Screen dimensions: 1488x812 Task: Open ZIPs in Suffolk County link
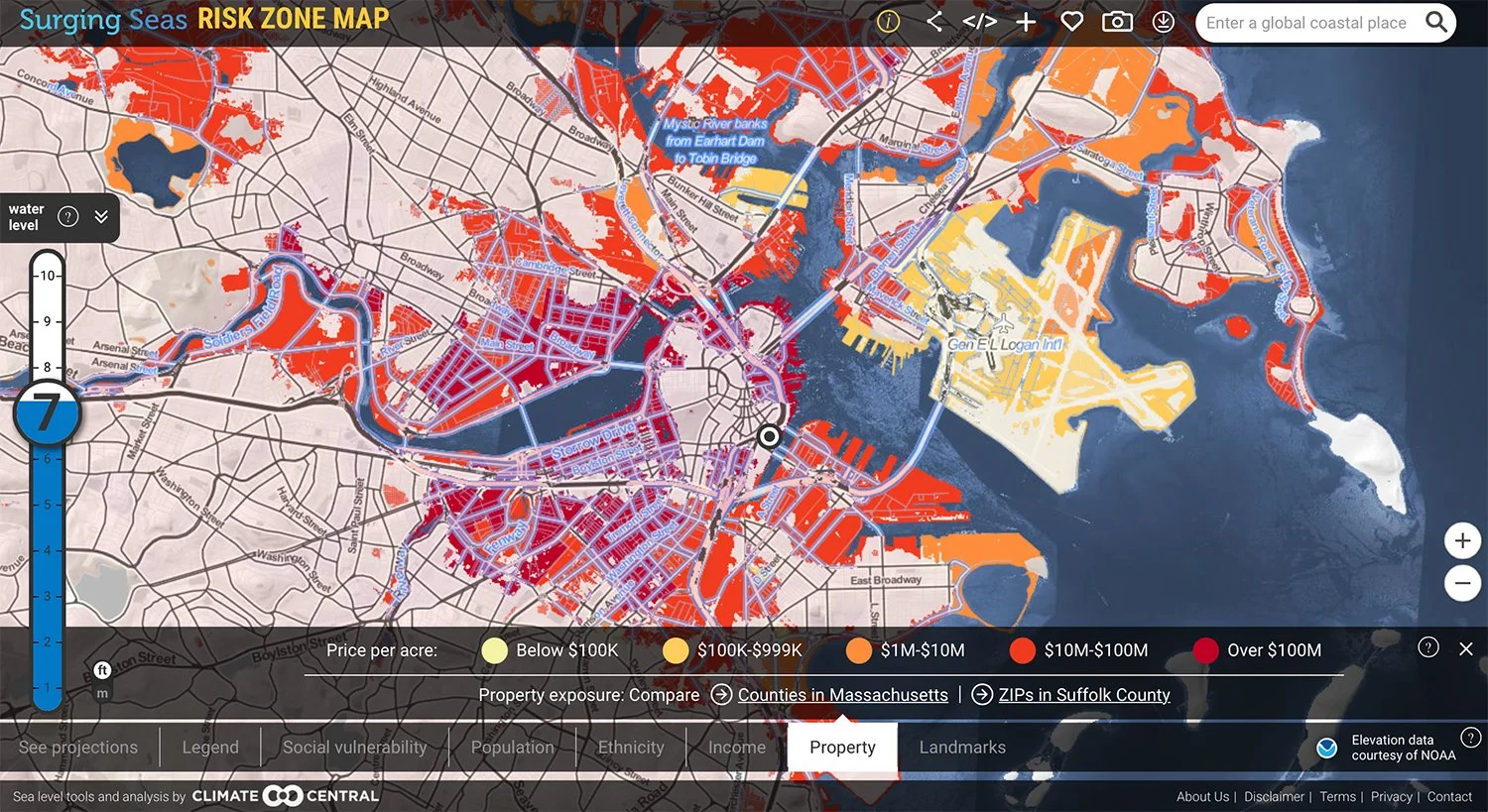tap(1084, 695)
